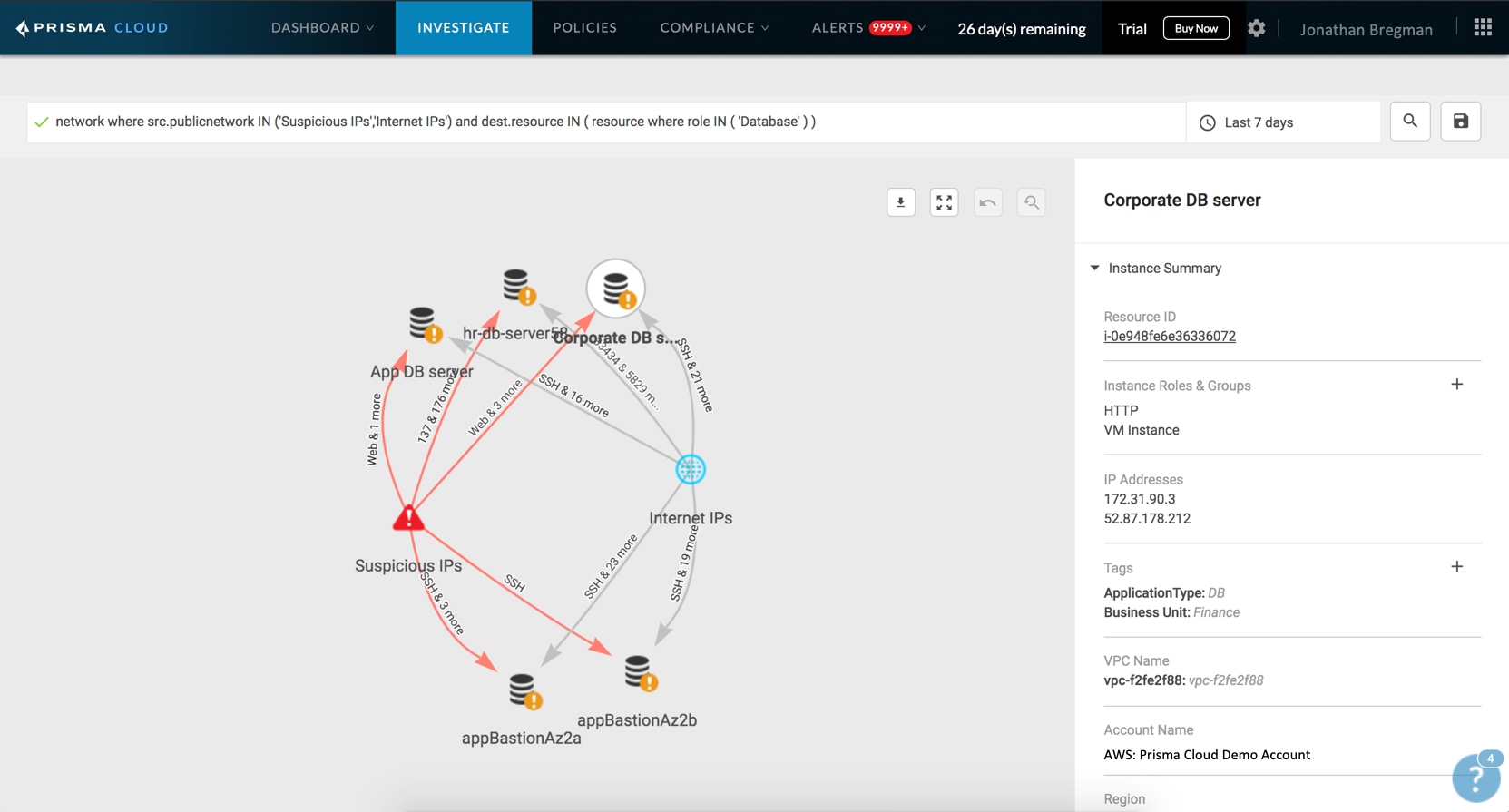Click the download graph icon

point(900,202)
